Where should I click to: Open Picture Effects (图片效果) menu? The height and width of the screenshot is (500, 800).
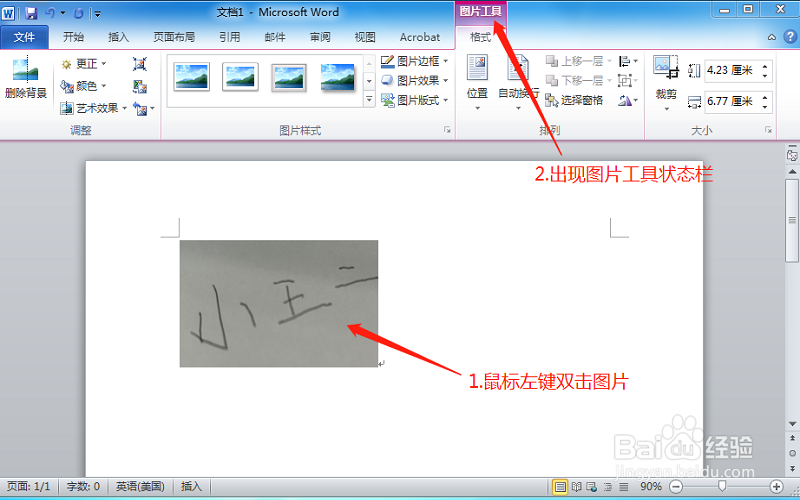coord(415,81)
